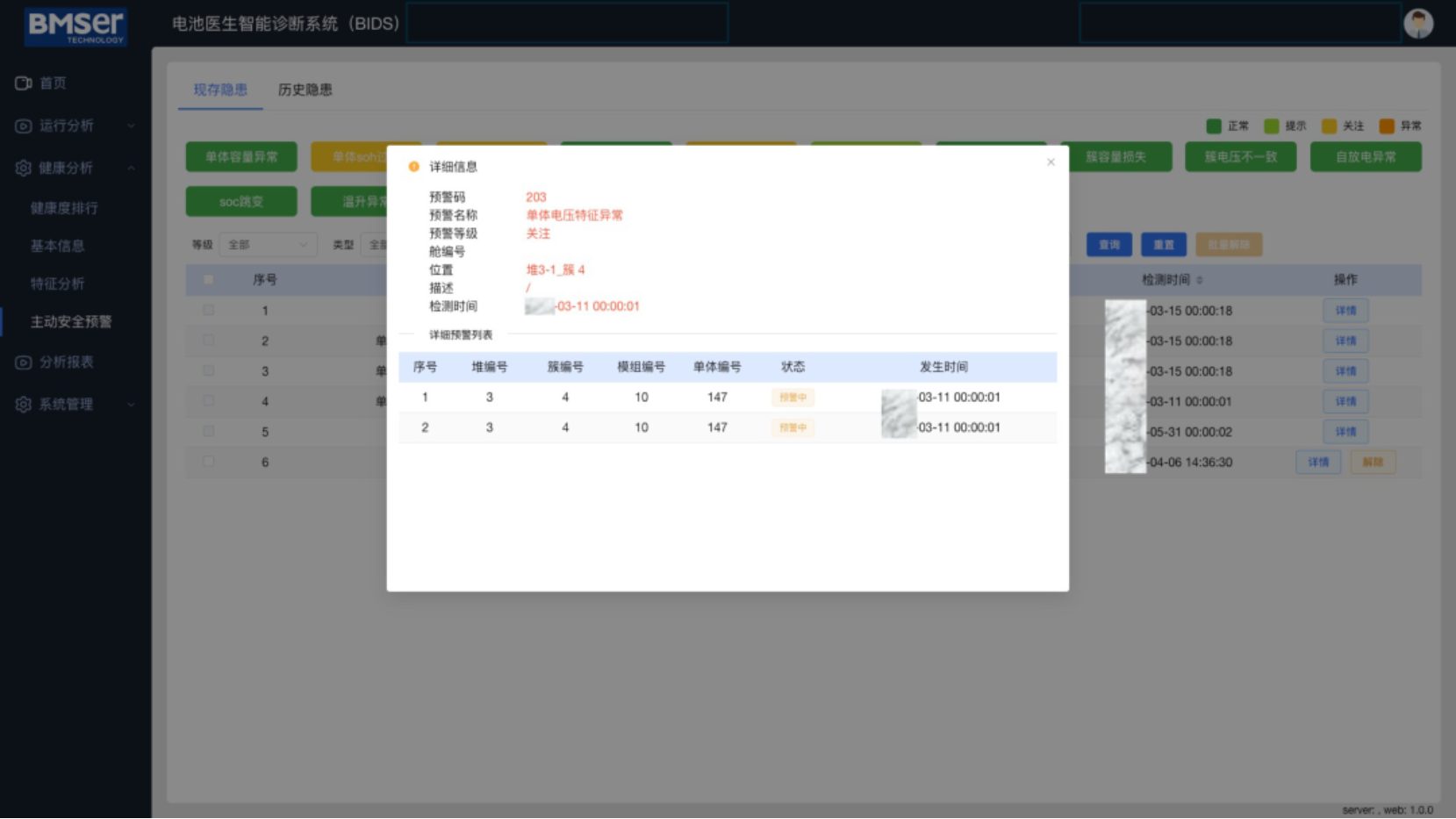Open the 类型 dropdown
This screenshot has width=1456, height=819.
[373, 245]
